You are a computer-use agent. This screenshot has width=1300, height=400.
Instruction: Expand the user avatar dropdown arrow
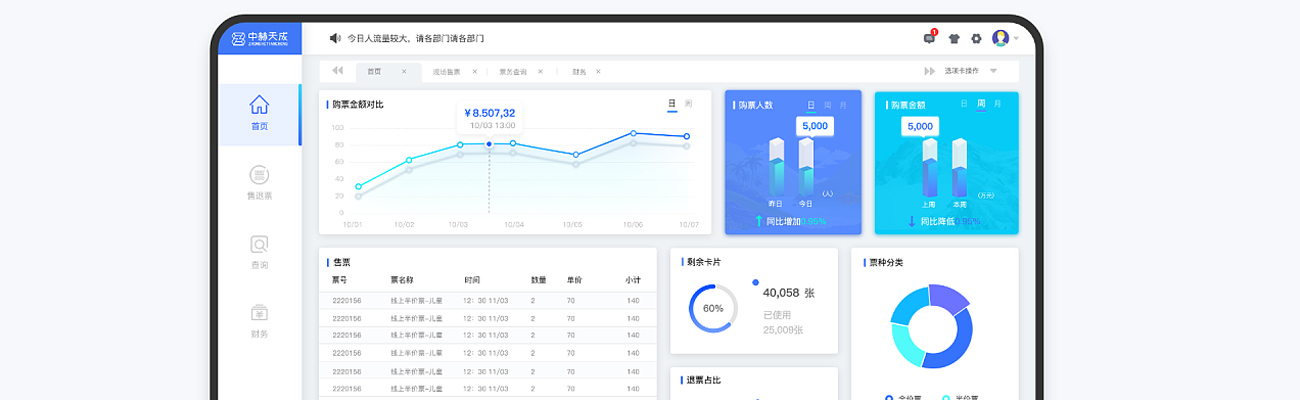pos(1016,39)
